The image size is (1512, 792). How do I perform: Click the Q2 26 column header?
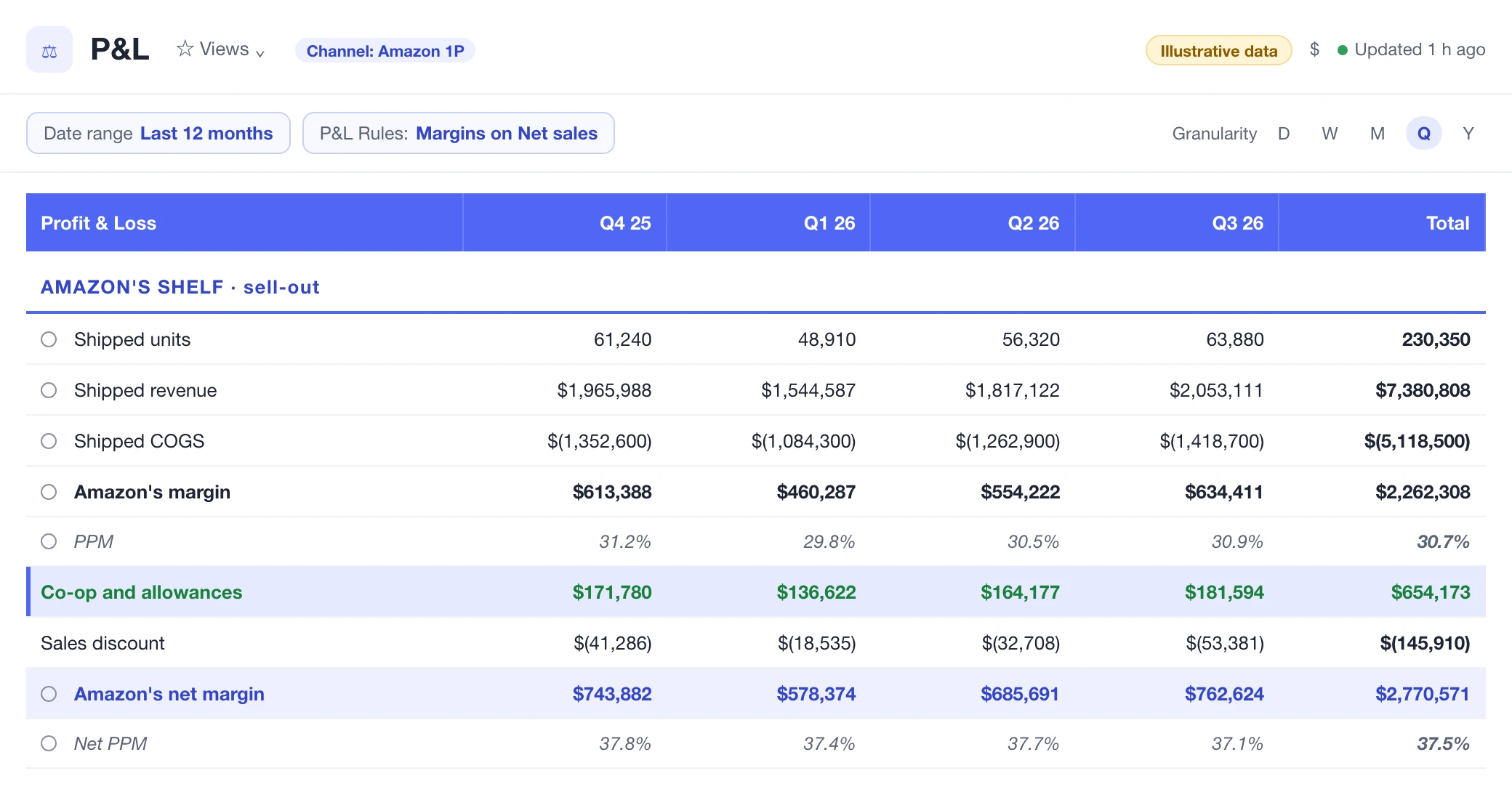click(x=973, y=222)
